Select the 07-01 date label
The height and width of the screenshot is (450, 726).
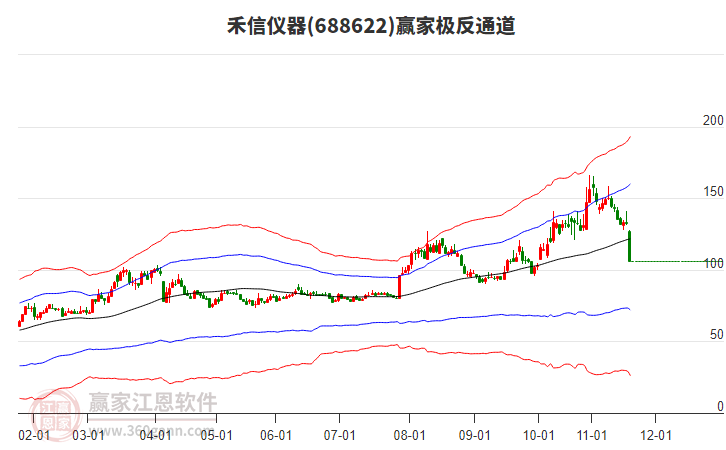point(339,436)
